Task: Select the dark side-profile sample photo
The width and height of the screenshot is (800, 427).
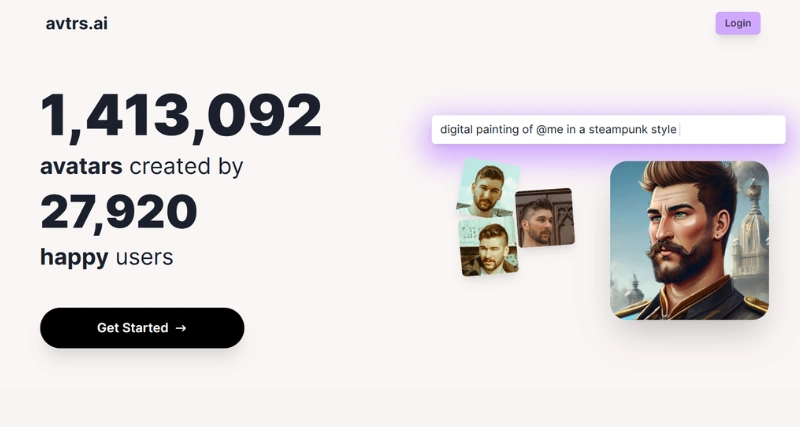Action: pos(545,217)
